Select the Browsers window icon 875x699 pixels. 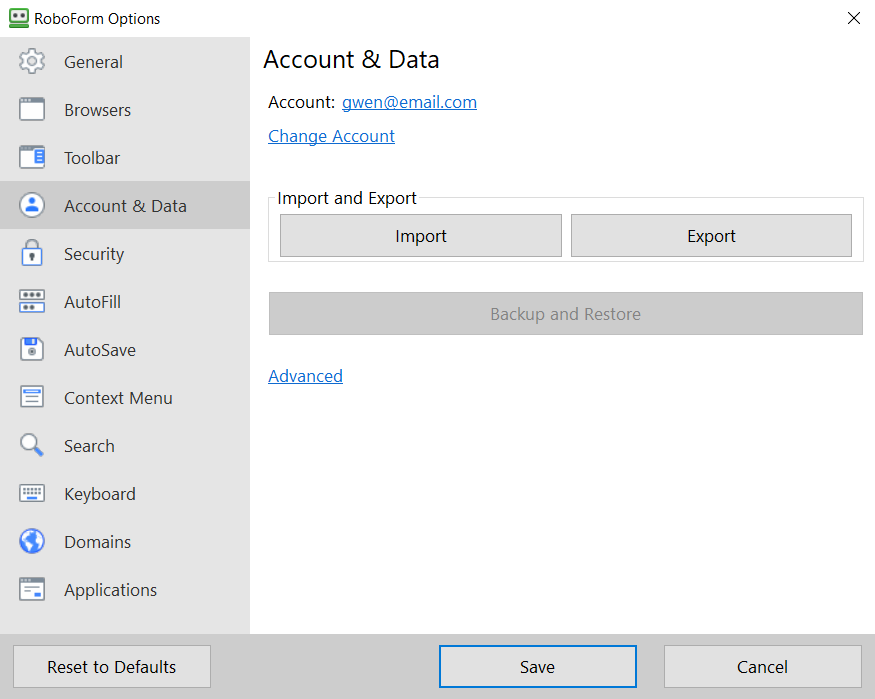32,110
